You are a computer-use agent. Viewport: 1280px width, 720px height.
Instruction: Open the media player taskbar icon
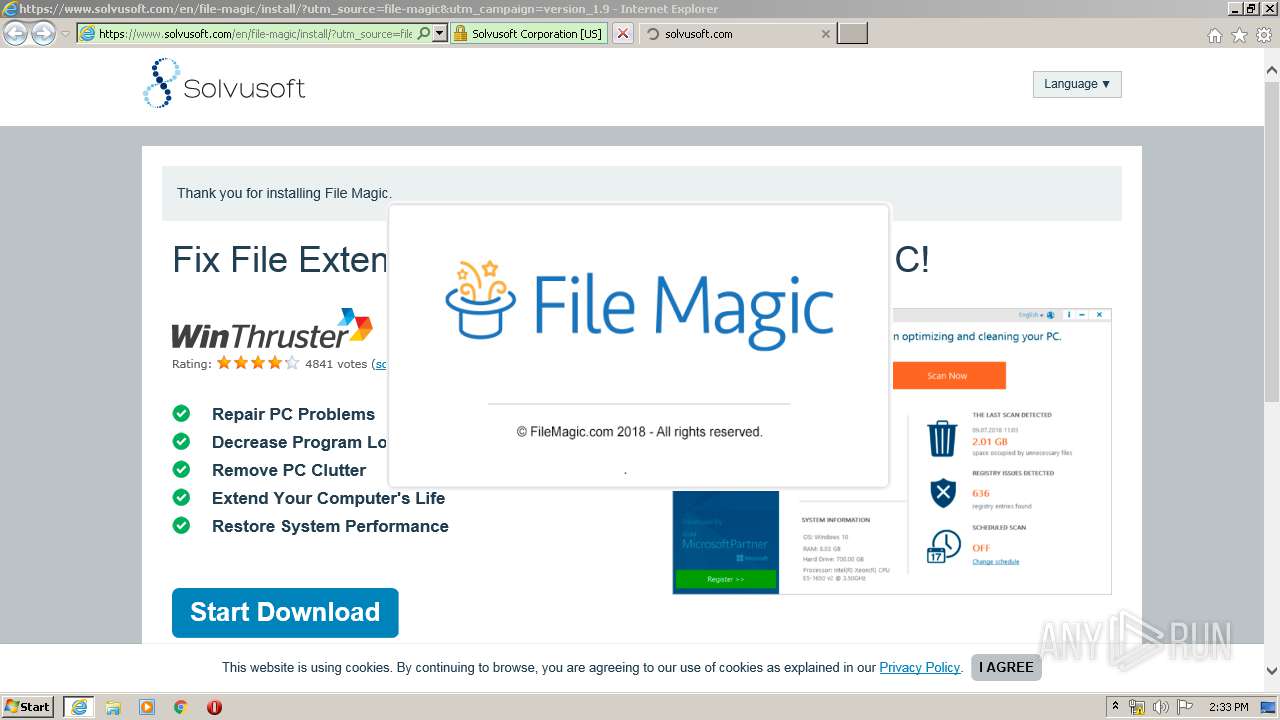[147, 707]
